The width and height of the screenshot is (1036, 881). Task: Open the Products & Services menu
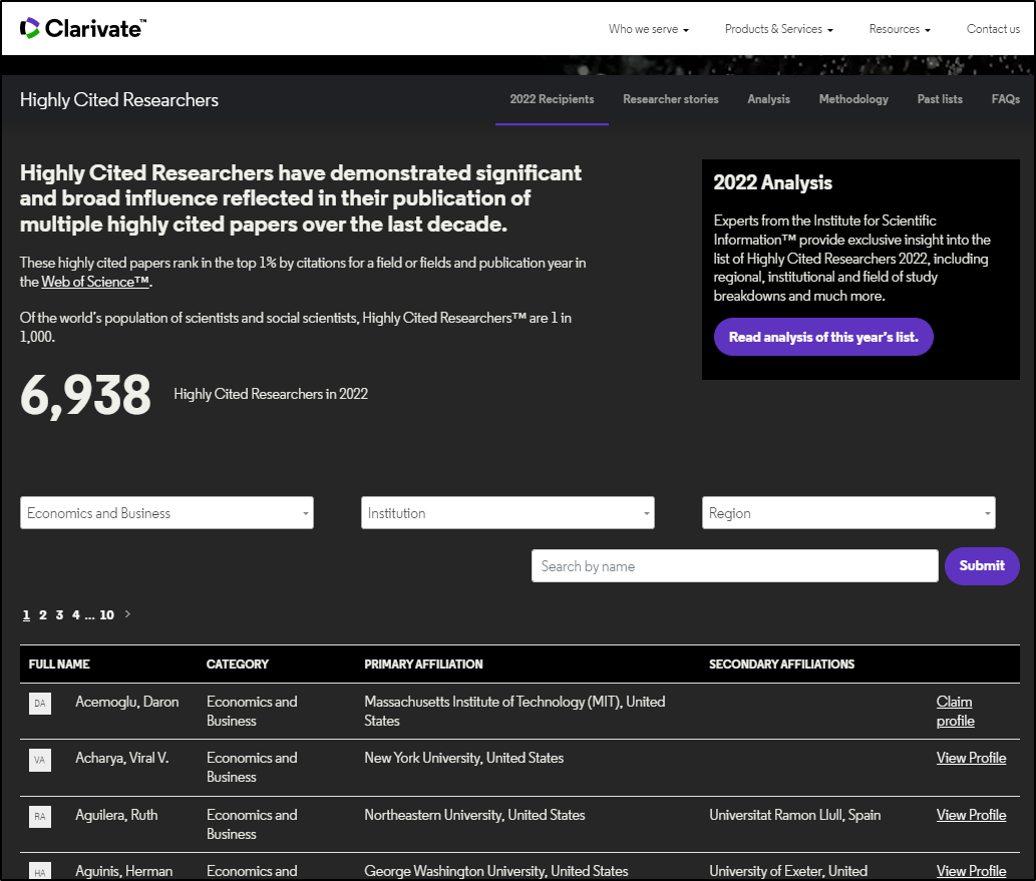click(x=779, y=29)
